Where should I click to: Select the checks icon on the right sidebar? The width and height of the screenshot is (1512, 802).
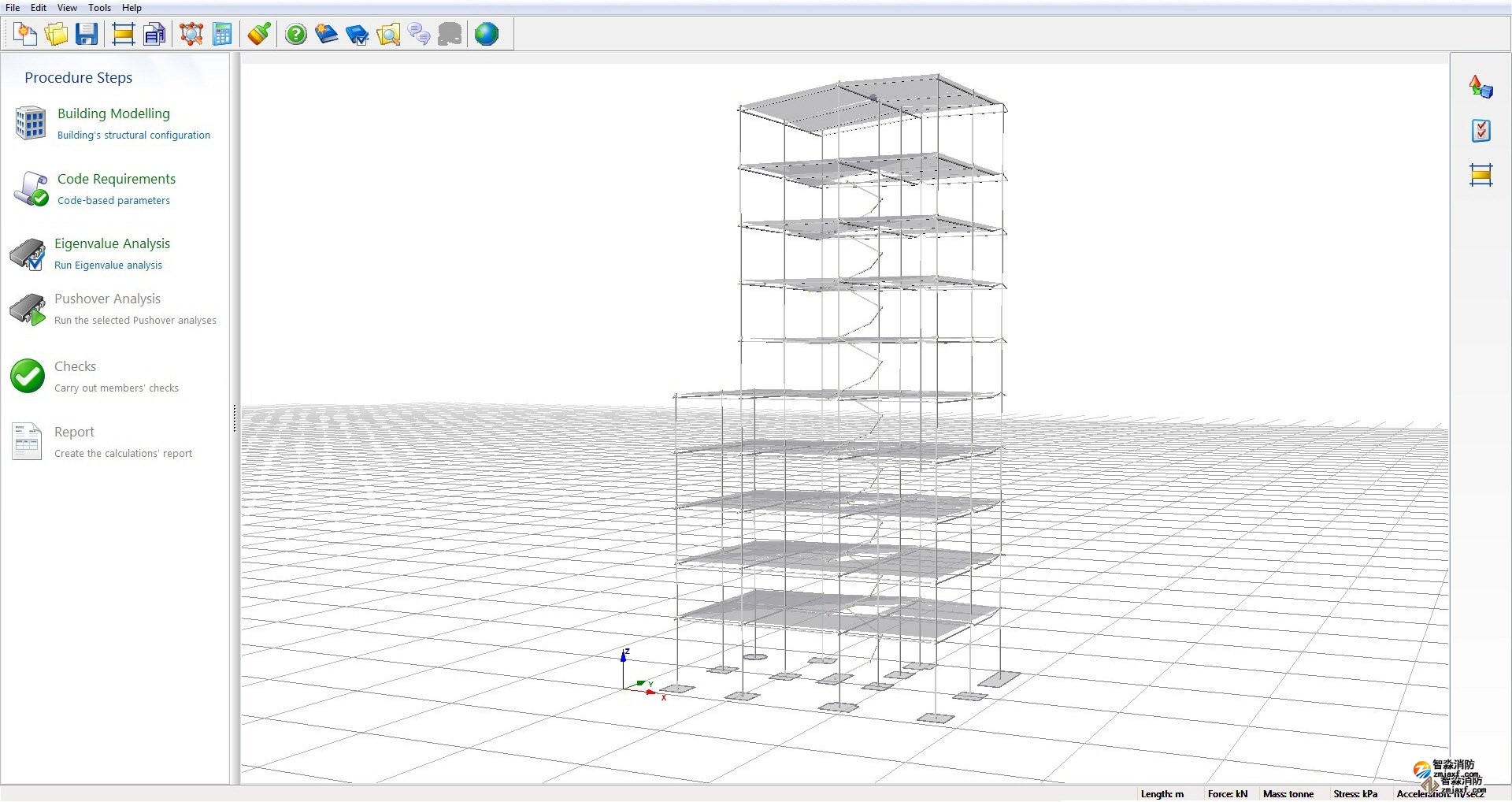point(1481,130)
